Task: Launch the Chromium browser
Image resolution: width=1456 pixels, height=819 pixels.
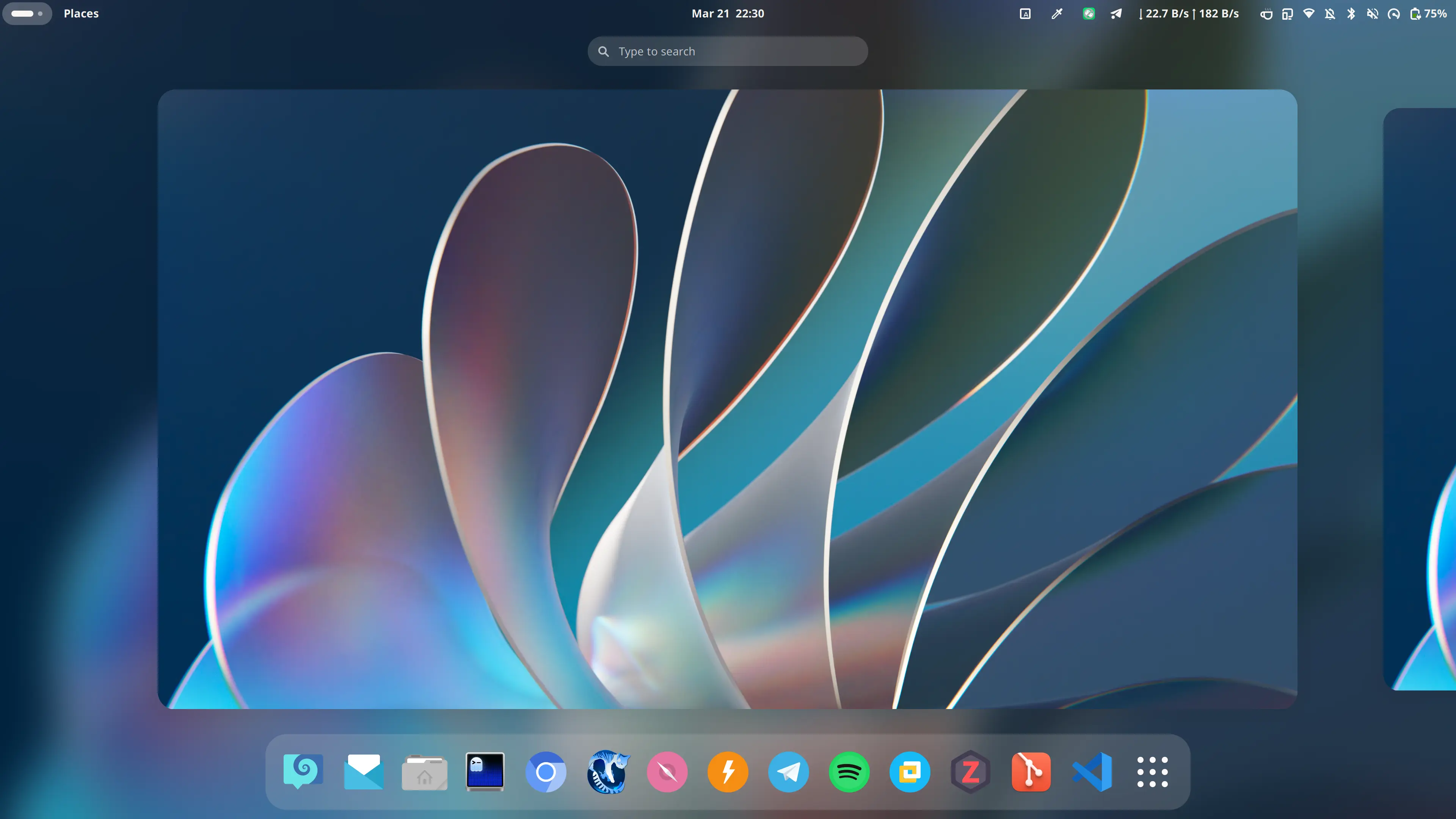Action: click(x=546, y=772)
